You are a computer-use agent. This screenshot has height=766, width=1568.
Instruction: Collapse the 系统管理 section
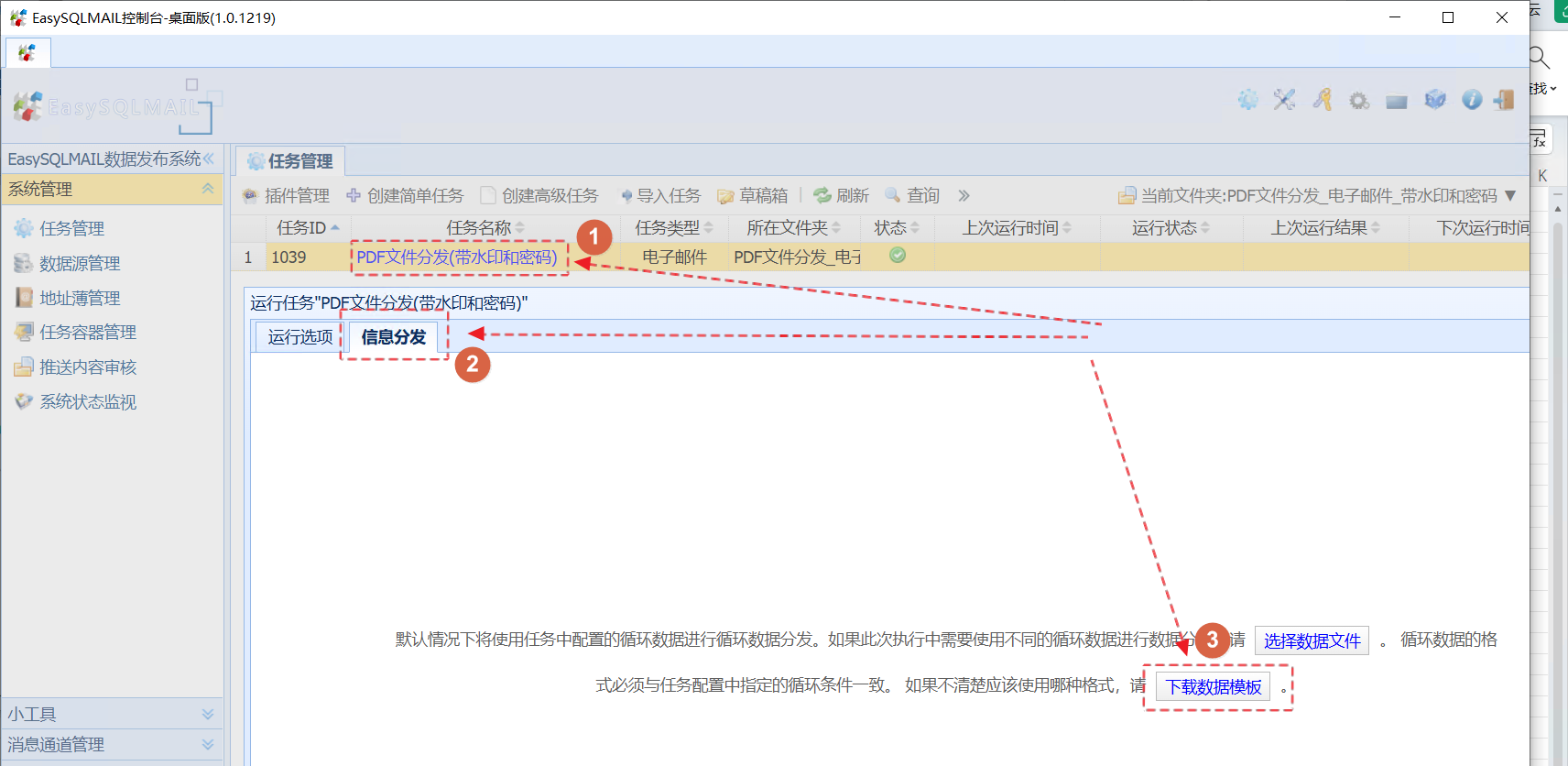(208, 189)
